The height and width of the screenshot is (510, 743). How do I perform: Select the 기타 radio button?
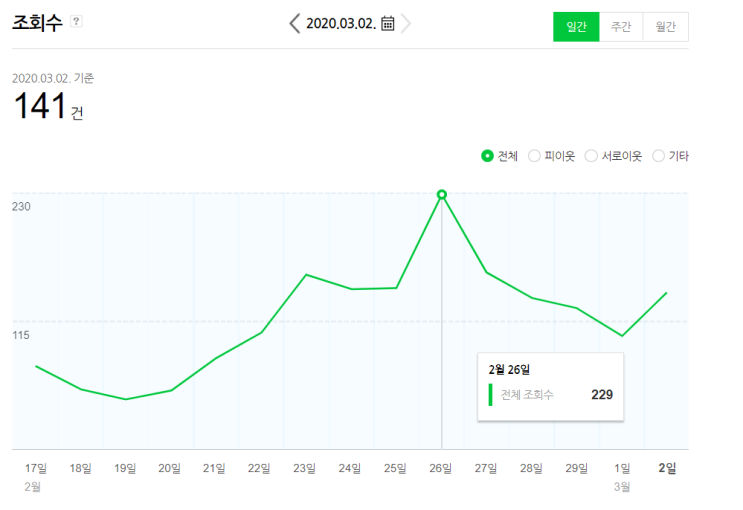point(658,156)
